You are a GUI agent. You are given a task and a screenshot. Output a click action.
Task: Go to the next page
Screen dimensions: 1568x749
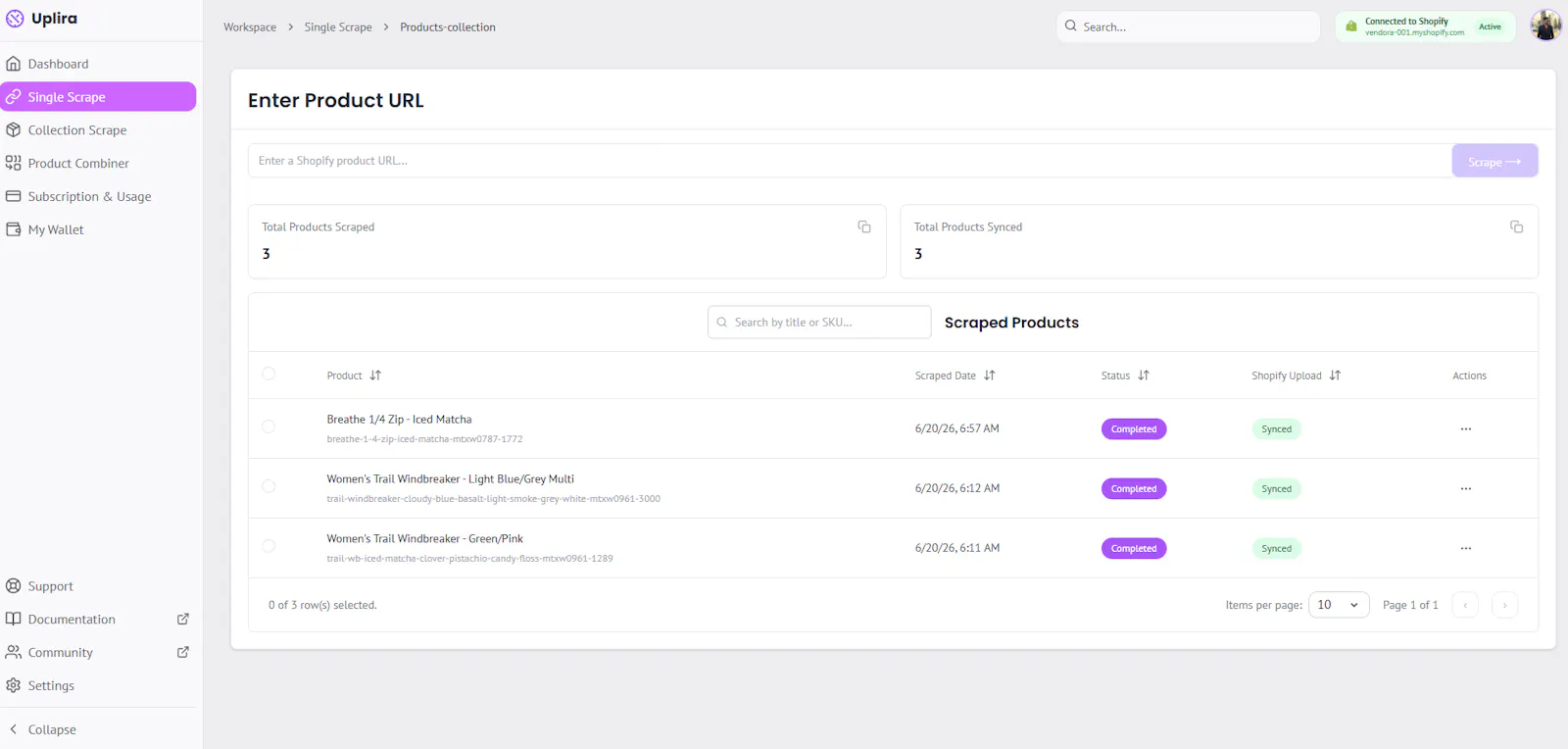[x=1504, y=605]
